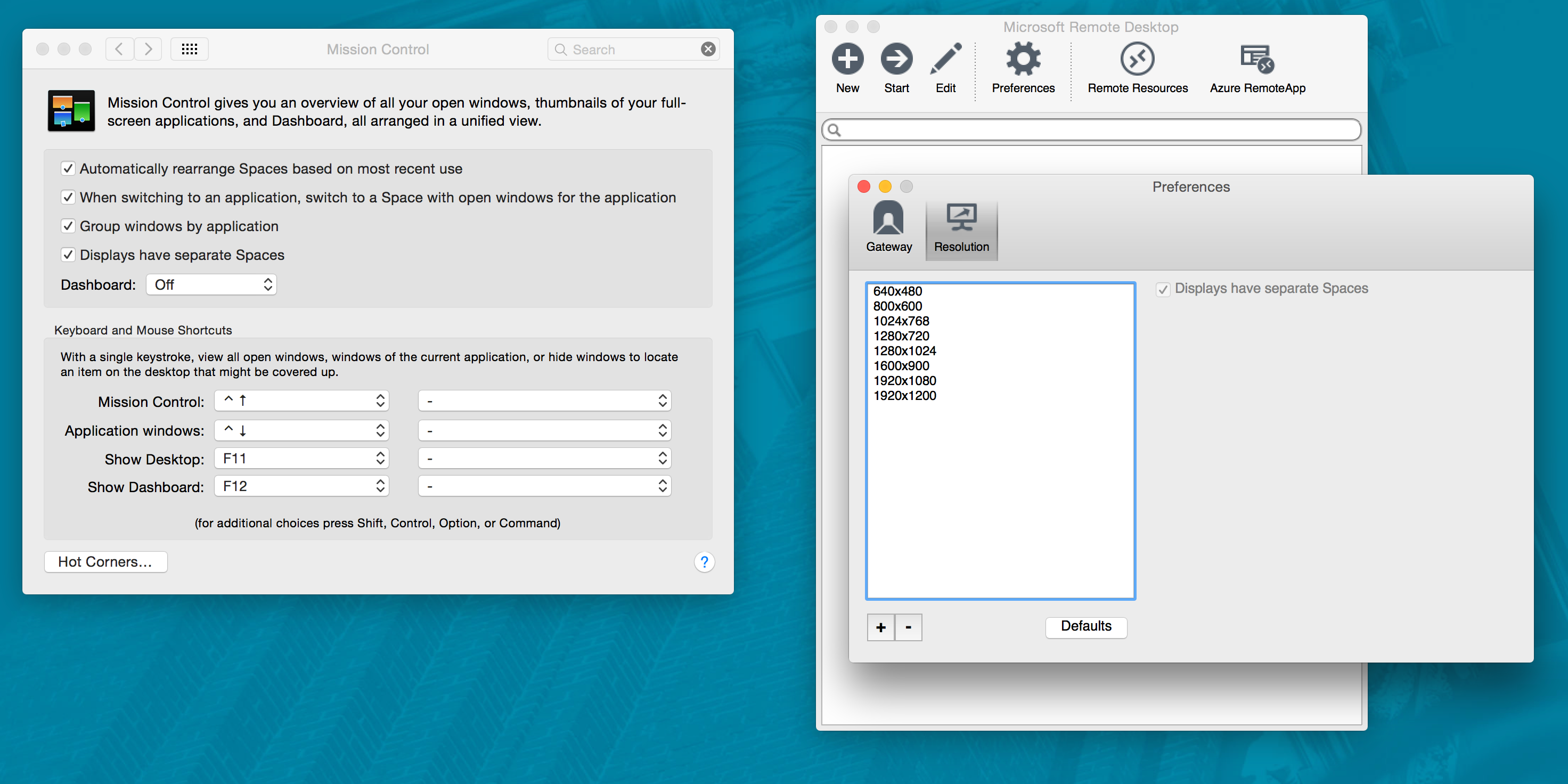1568x784 pixels.
Task: Select the 1280x1024 resolution
Action: pyautogui.click(x=1000, y=351)
